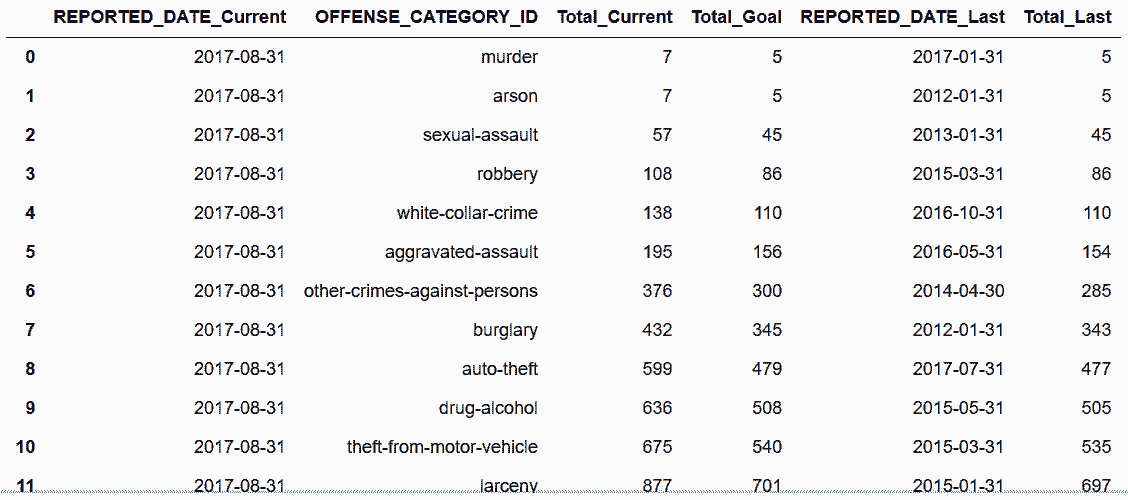Select the theft-from-motor-vehicle cell
This screenshot has height=500, width=1128.
pos(442,447)
